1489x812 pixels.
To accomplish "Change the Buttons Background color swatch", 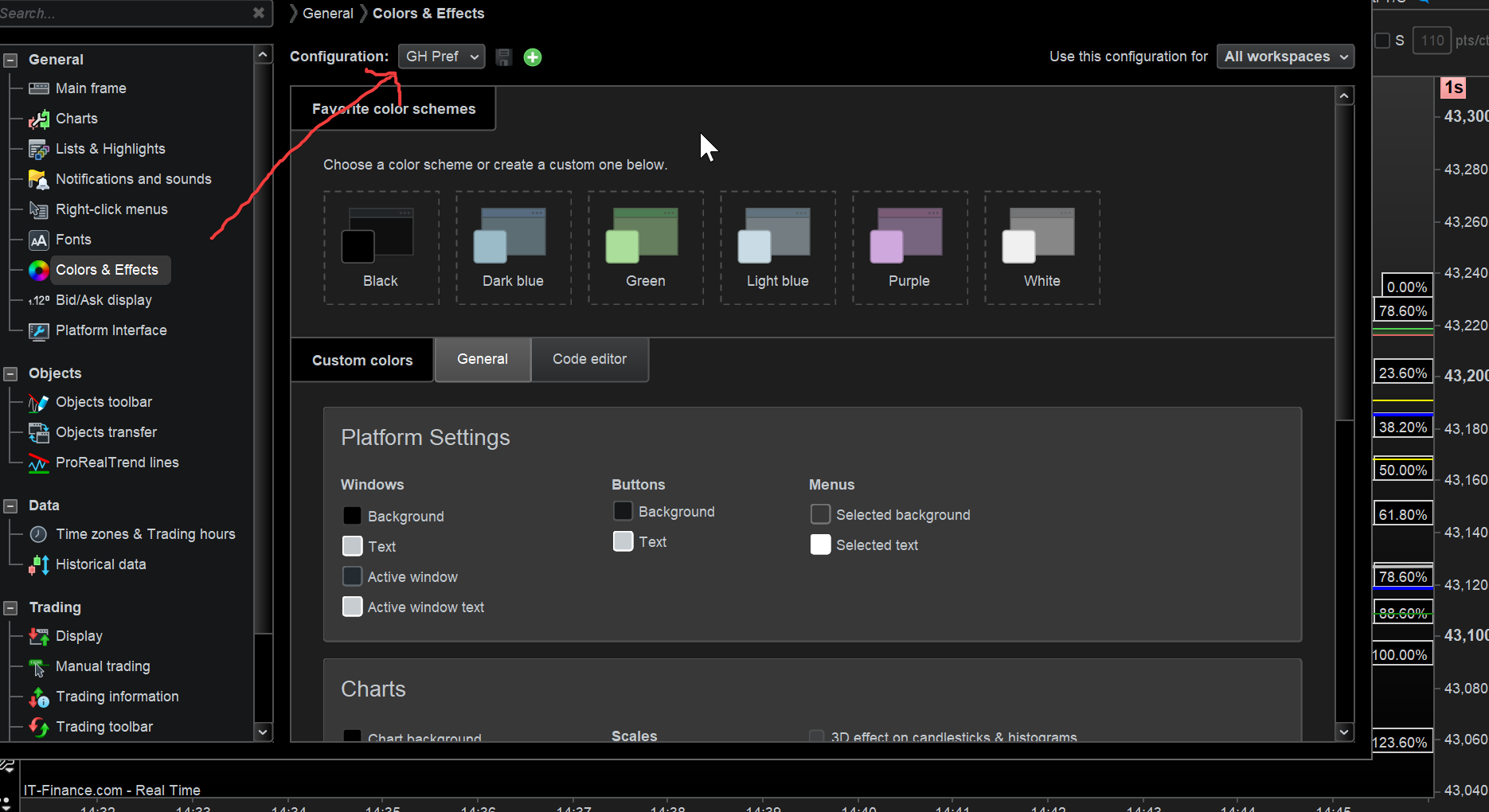I will 623,511.
